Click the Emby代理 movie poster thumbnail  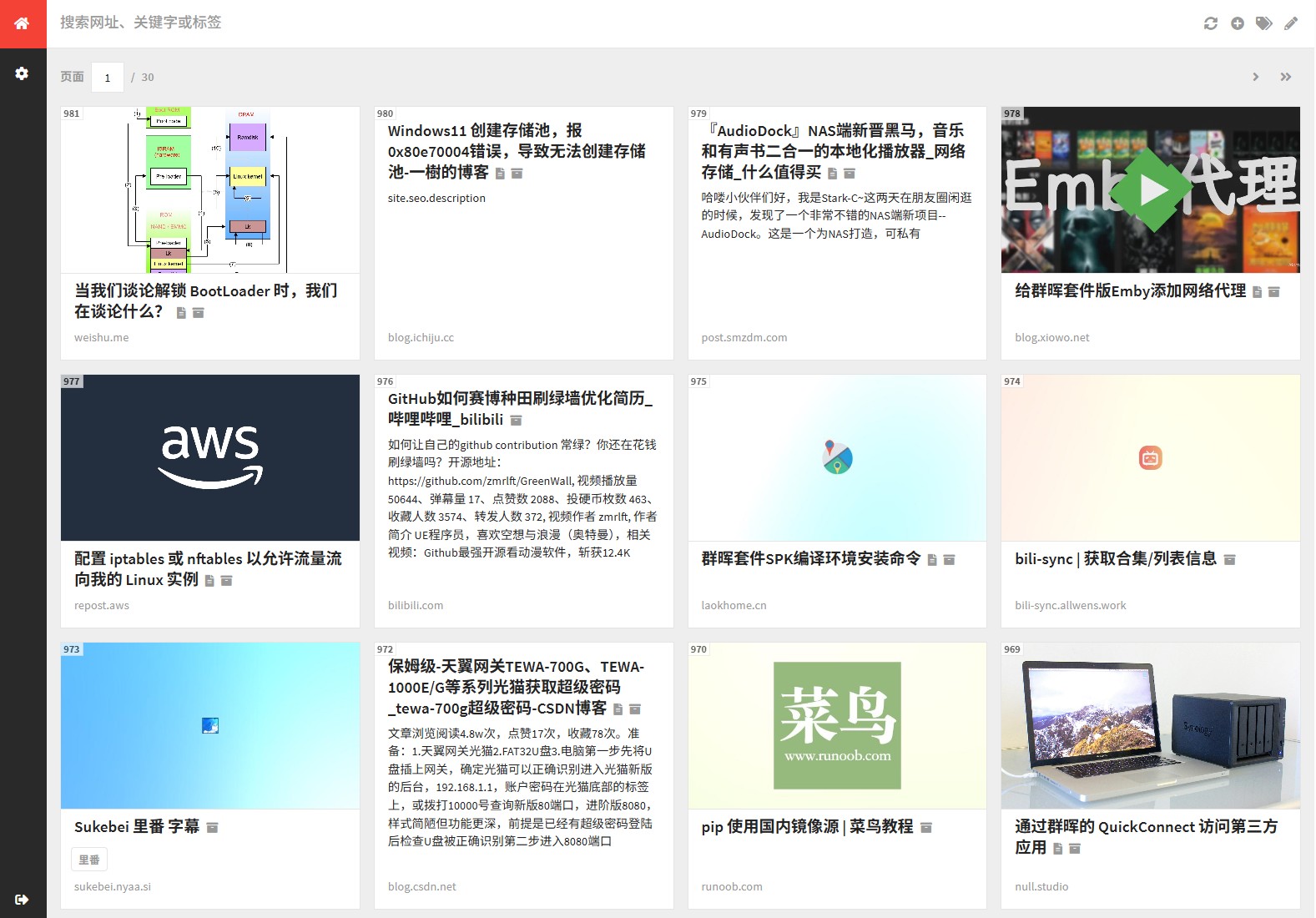point(1151,189)
